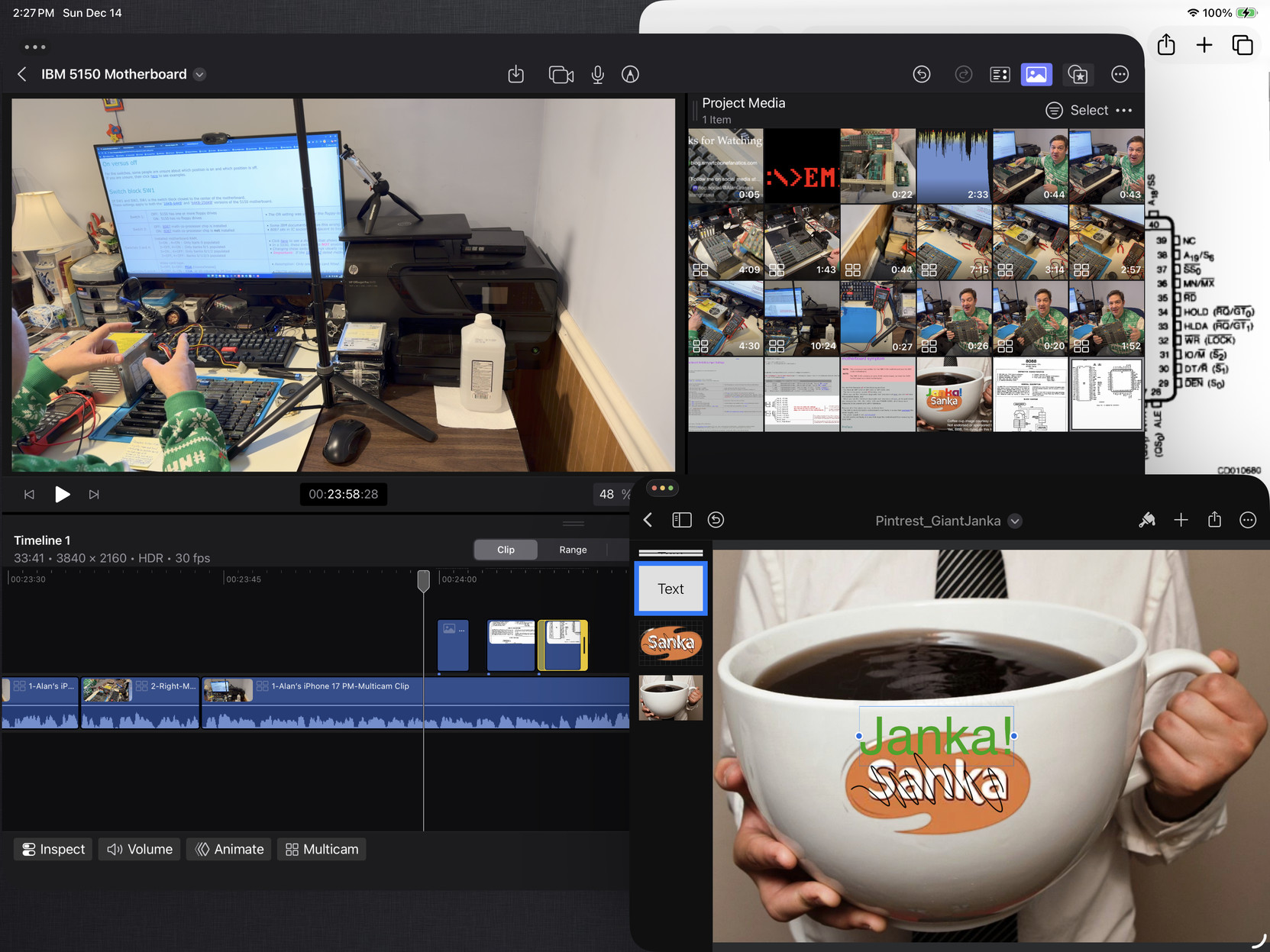Show the tab overview in background Safari

coord(1243,45)
